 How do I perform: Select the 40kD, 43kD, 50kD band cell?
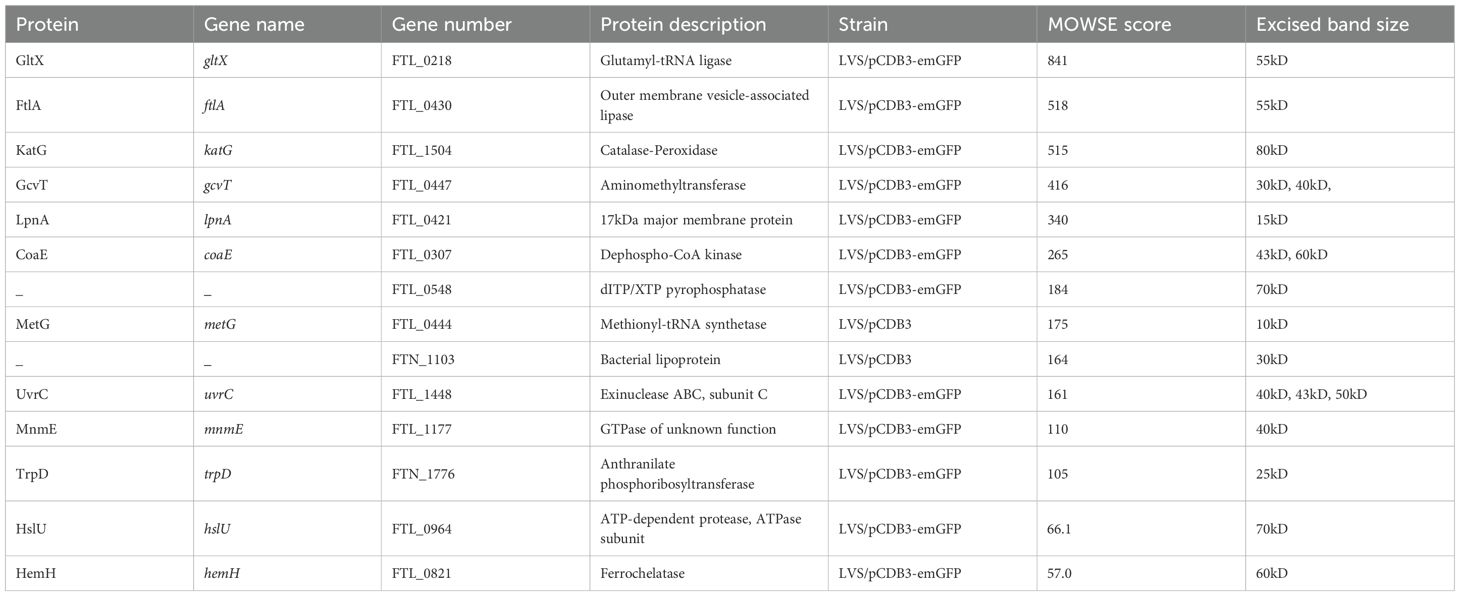(1311, 394)
